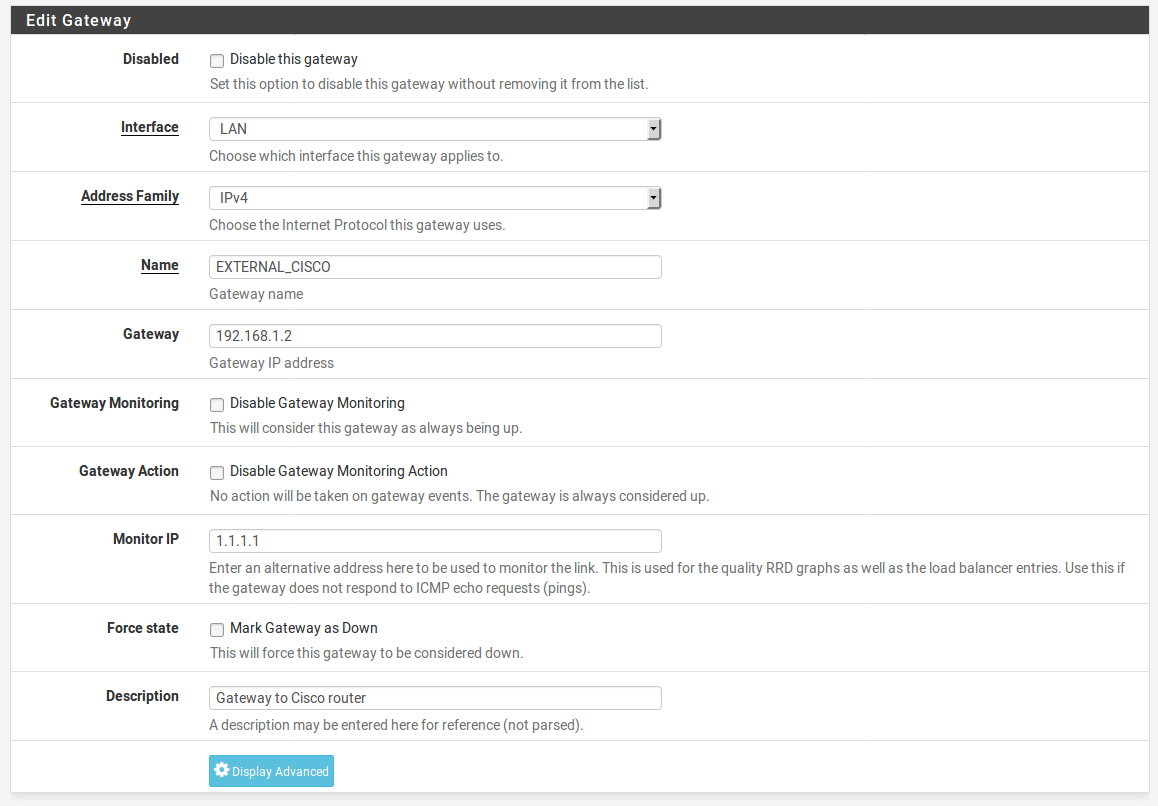
Task: Click the 'Edit Gateway' panel heading
Action: click(x=79, y=21)
